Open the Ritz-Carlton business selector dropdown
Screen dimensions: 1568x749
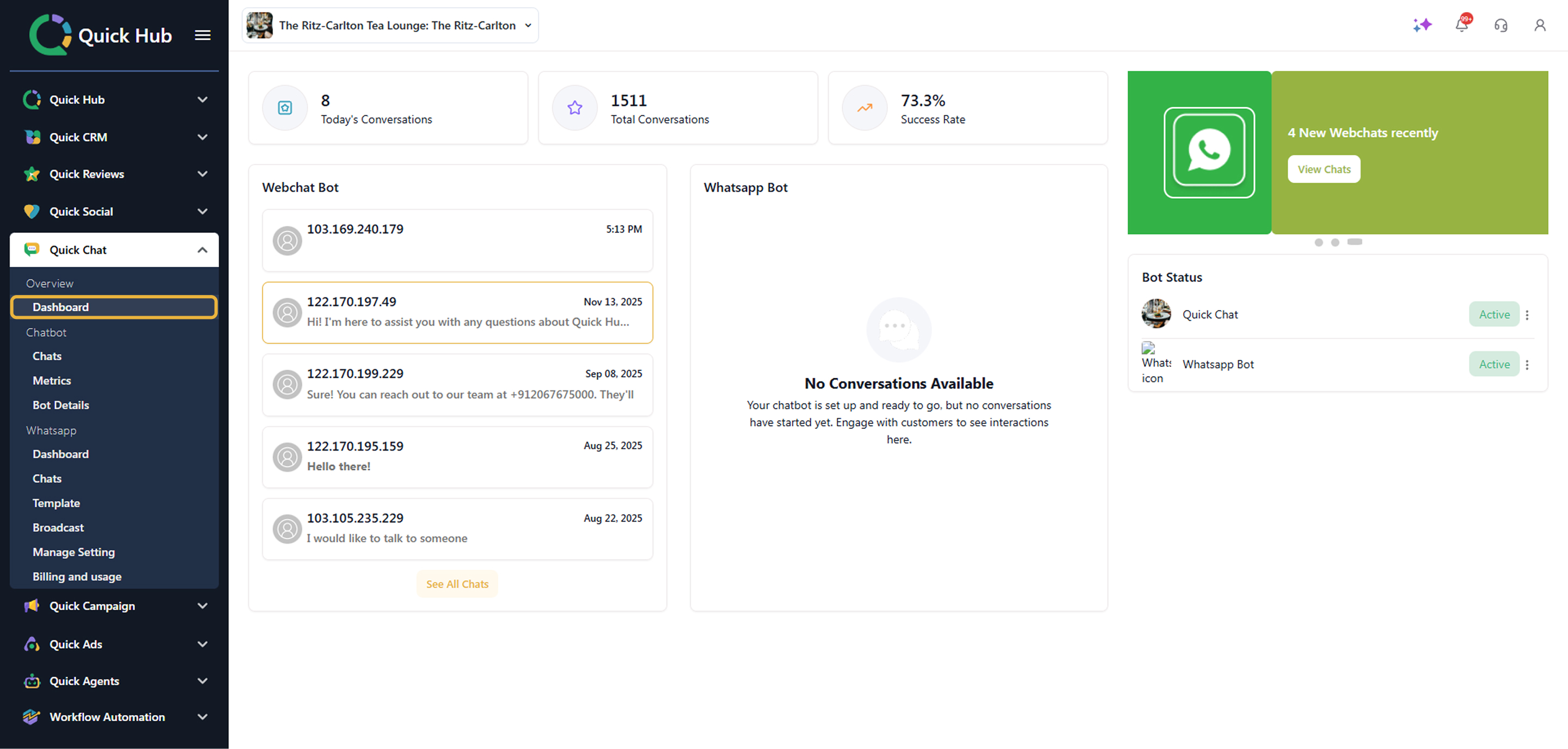[390, 26]
